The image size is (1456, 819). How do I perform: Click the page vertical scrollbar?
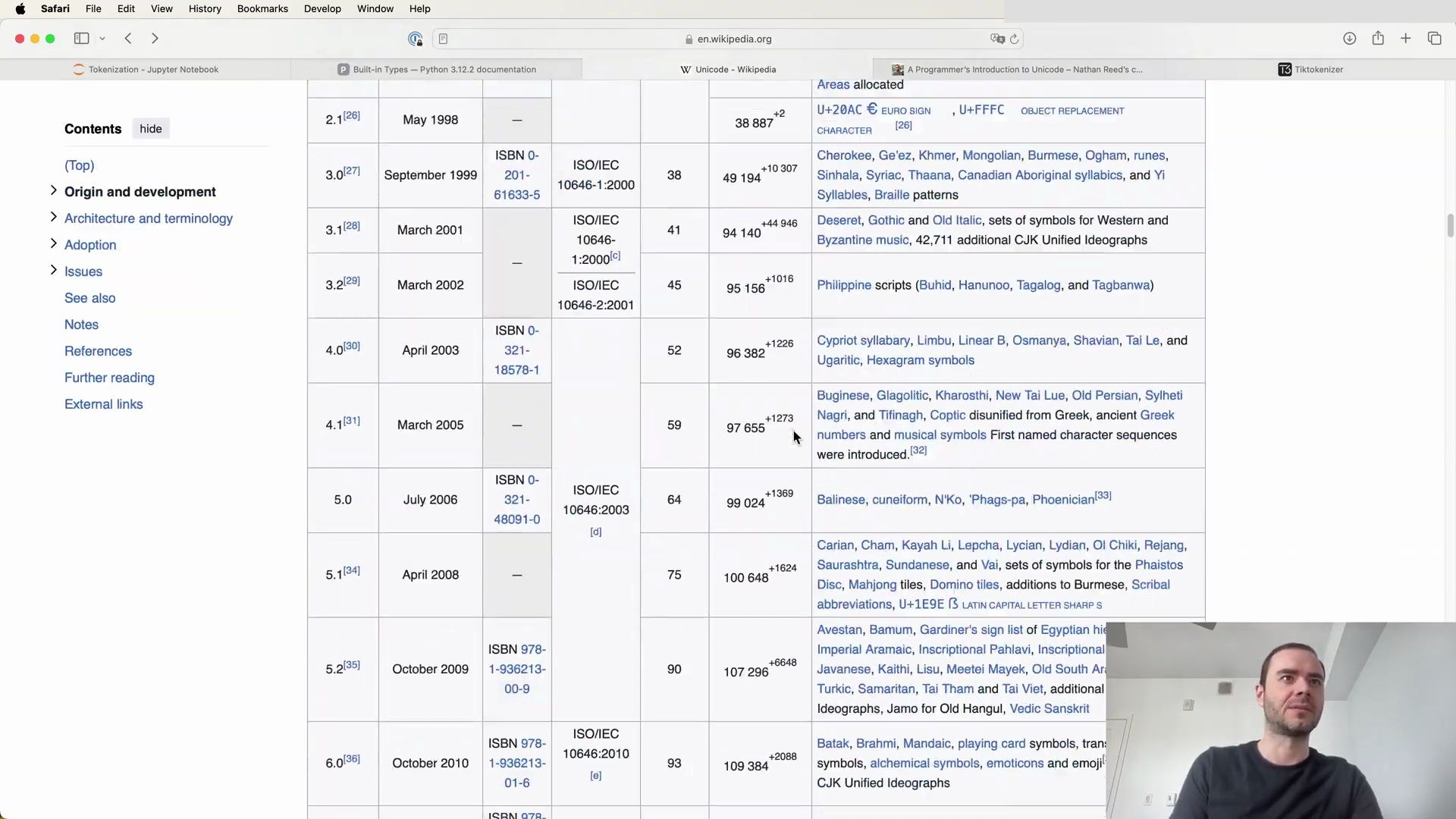[x=1450, y=225]
